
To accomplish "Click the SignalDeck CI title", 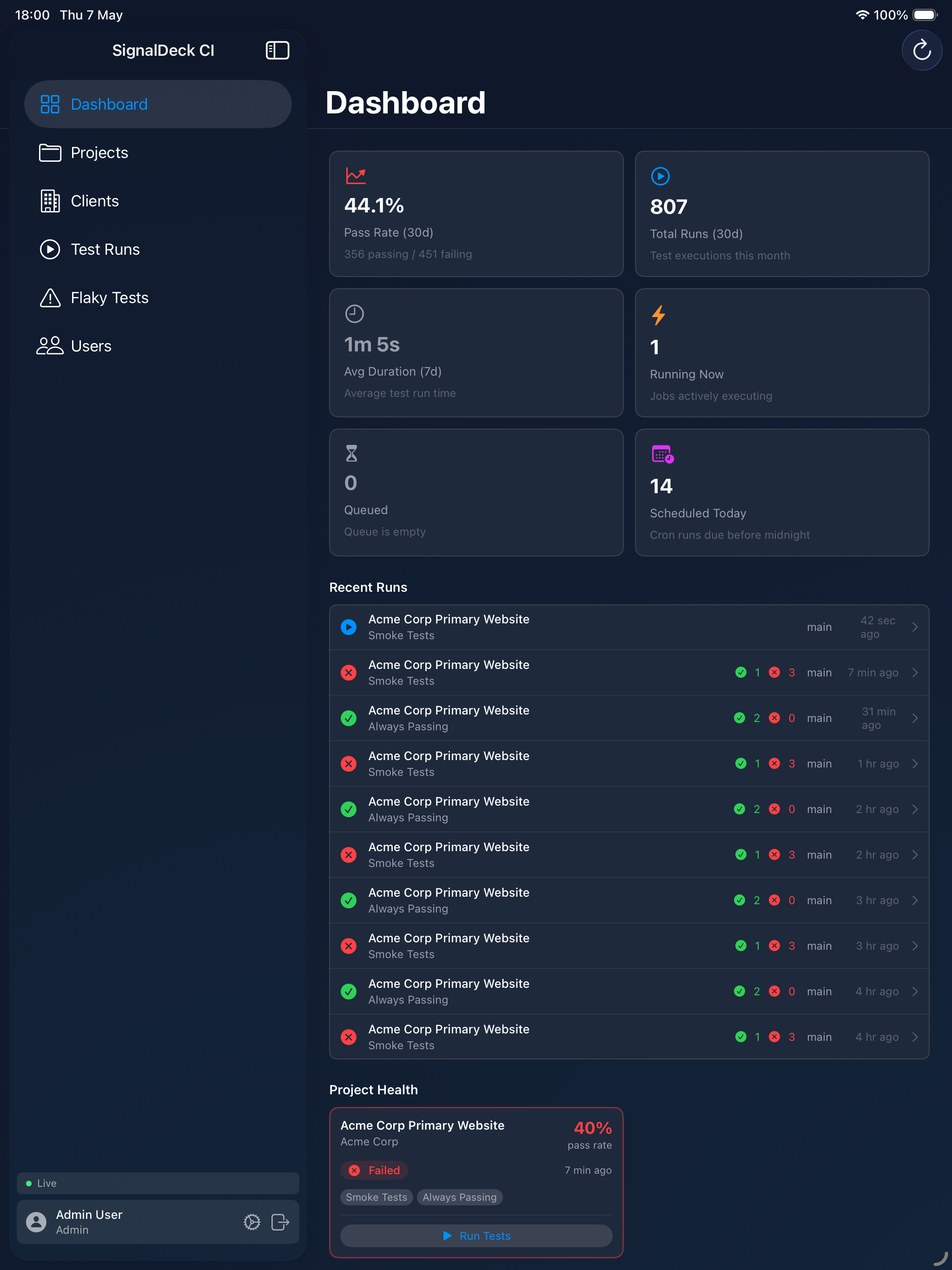I will [x=163, y=51].
